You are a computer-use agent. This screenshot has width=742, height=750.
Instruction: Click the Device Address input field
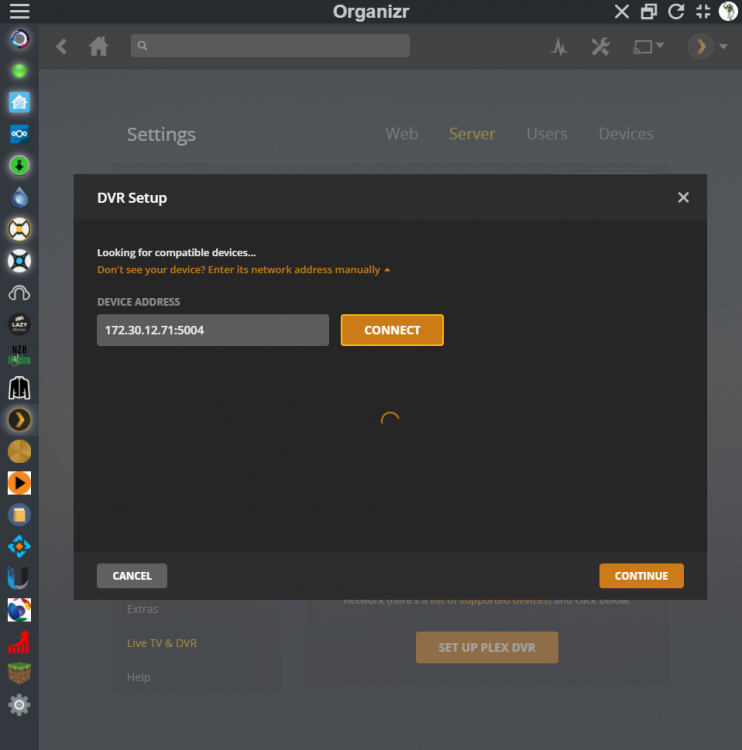pos(213,330)
